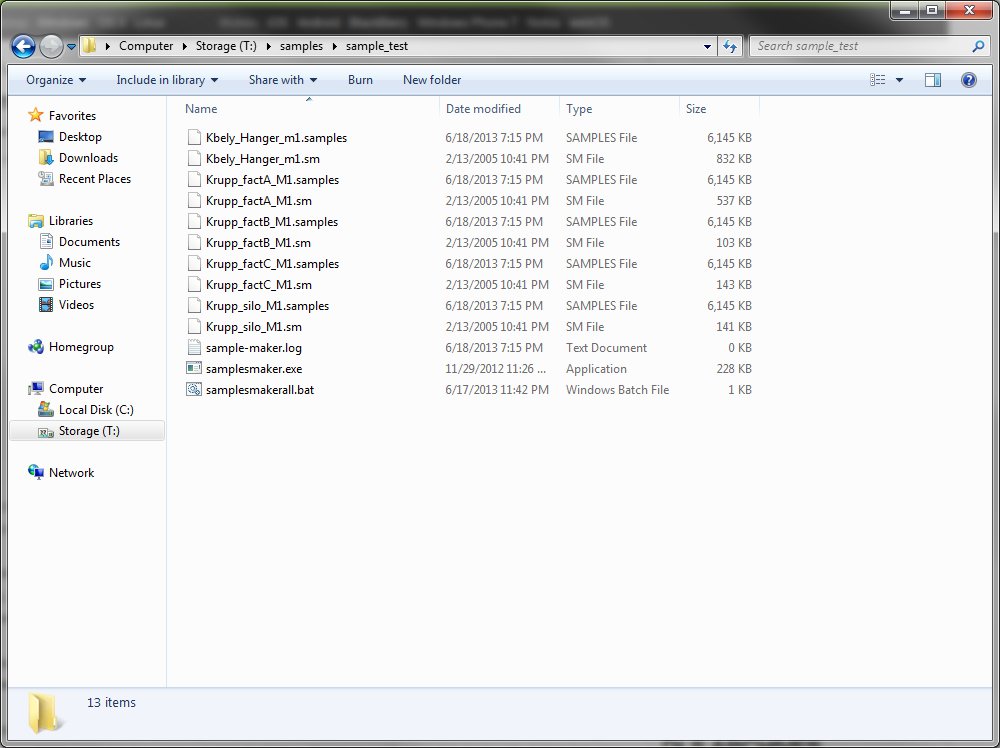This screenshot has width=1000, height=748.
Task: Open the Share with menu
Action: coord(283,80)
